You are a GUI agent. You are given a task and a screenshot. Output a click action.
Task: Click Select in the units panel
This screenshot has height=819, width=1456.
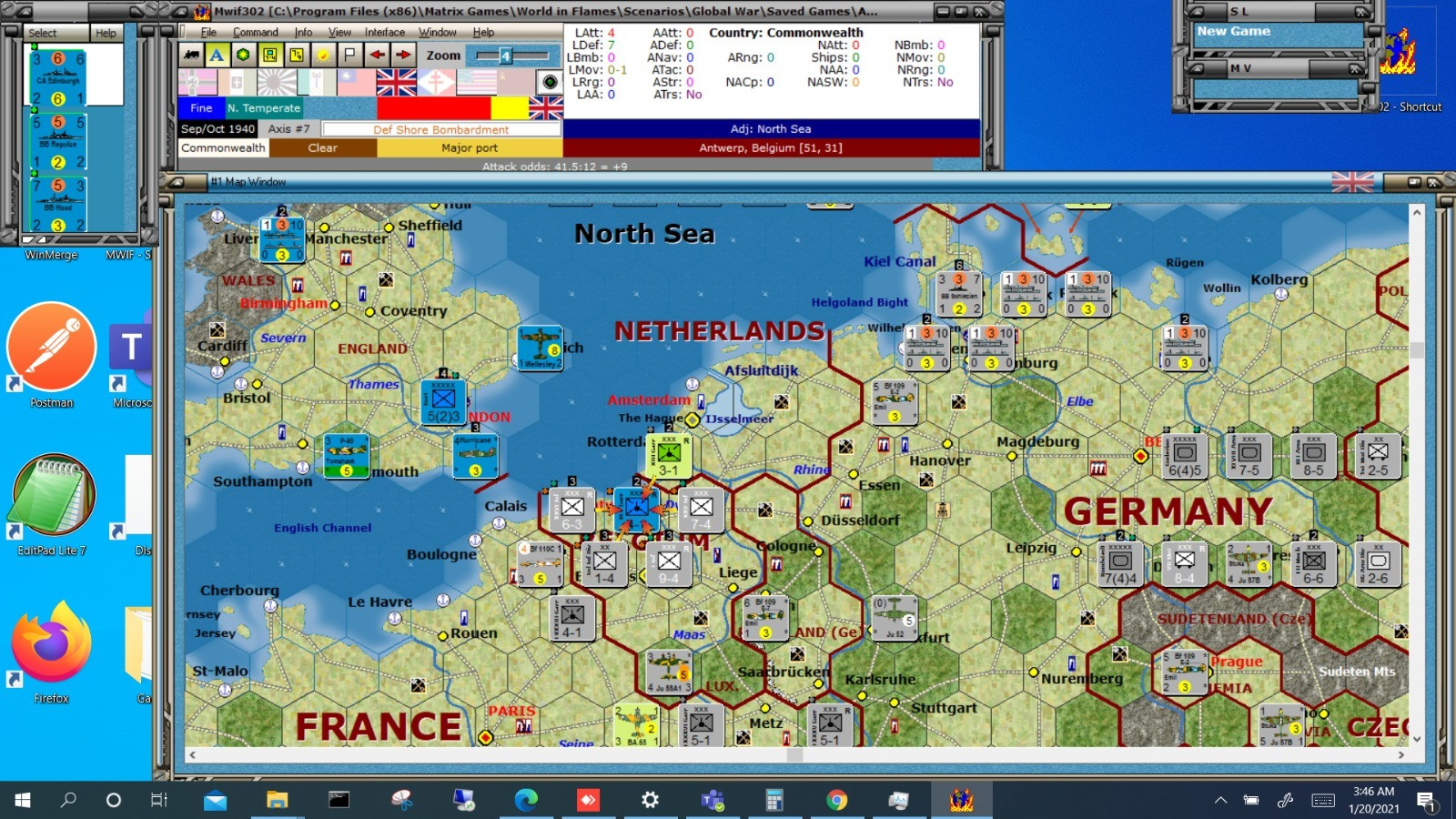coord(42,33)
